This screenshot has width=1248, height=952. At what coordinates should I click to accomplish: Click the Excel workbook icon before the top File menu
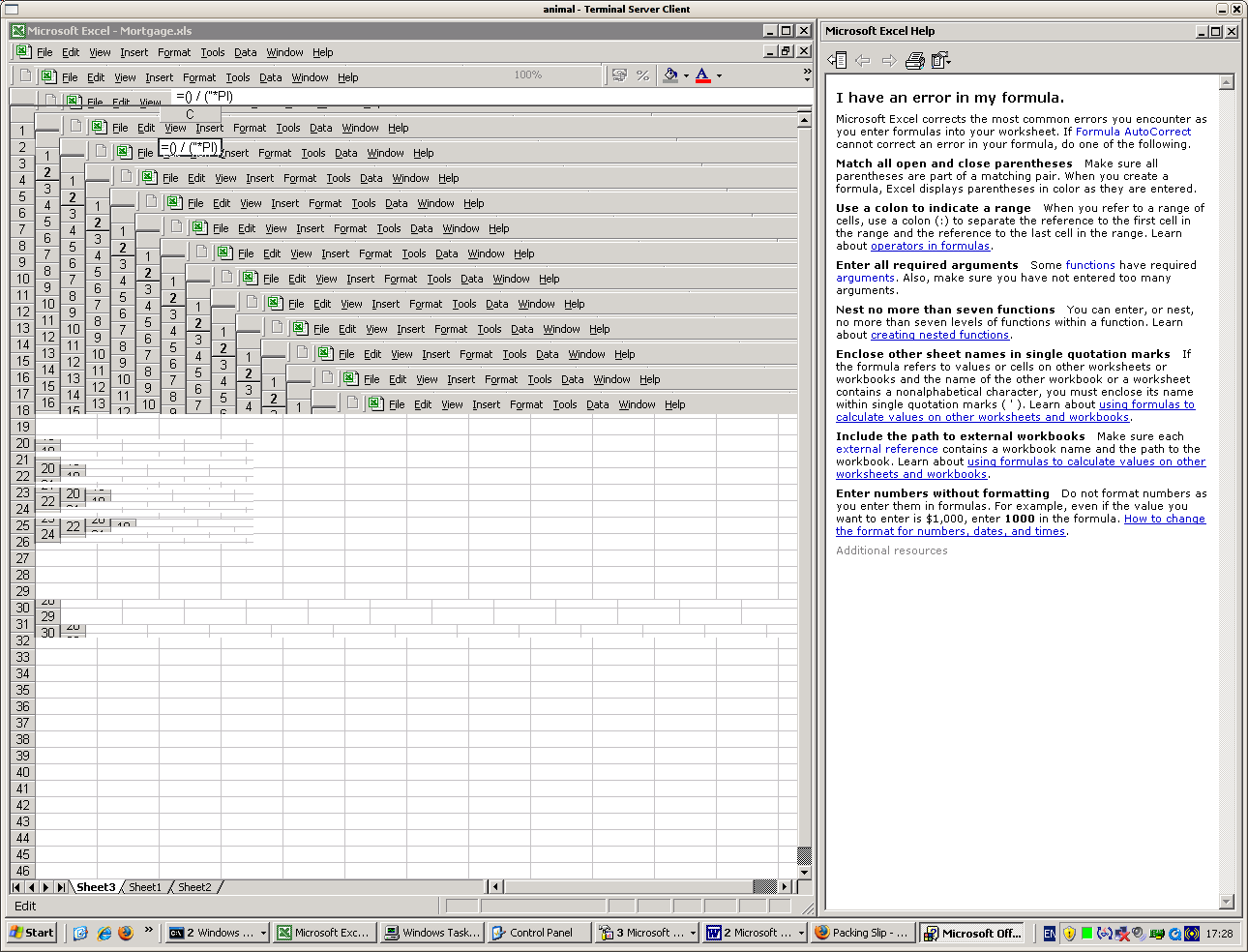[23, 52]
